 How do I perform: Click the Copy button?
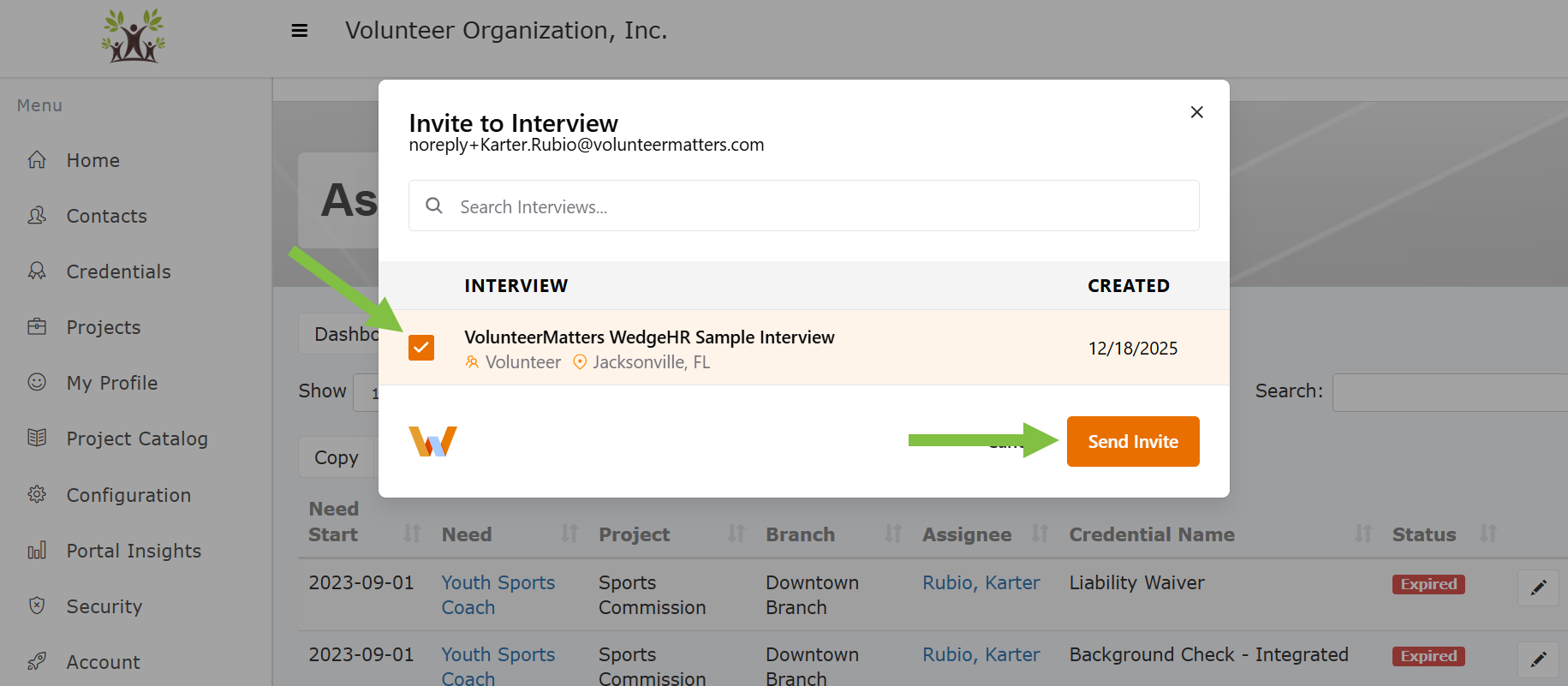coord(337,457)
